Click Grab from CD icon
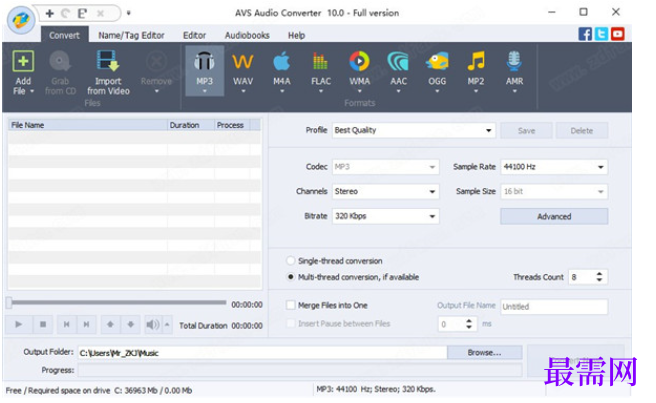This screenshot has width=656, height=403. coord(60,62)
